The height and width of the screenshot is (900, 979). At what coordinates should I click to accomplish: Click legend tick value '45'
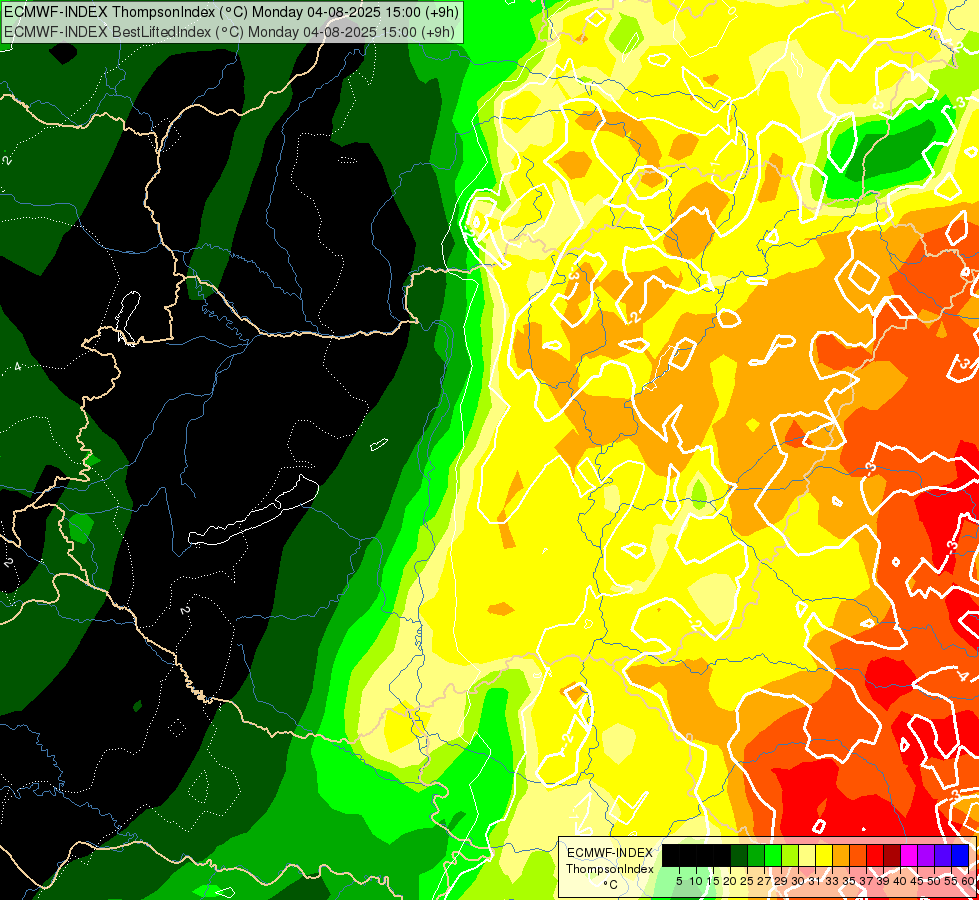pos(918,881)
